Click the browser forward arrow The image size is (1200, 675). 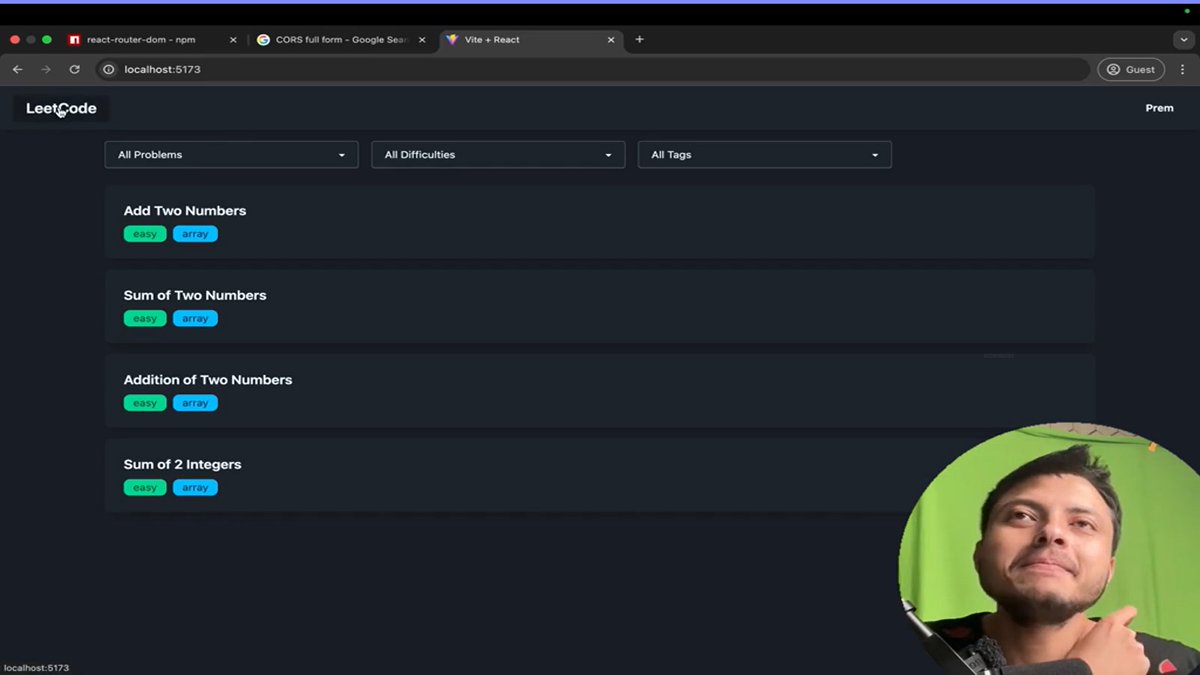(x=46, y=69)
